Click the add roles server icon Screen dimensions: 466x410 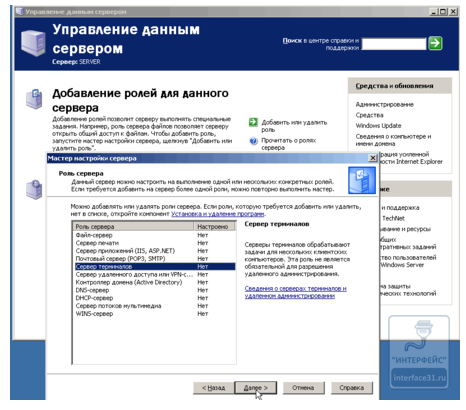coord(34,99)
